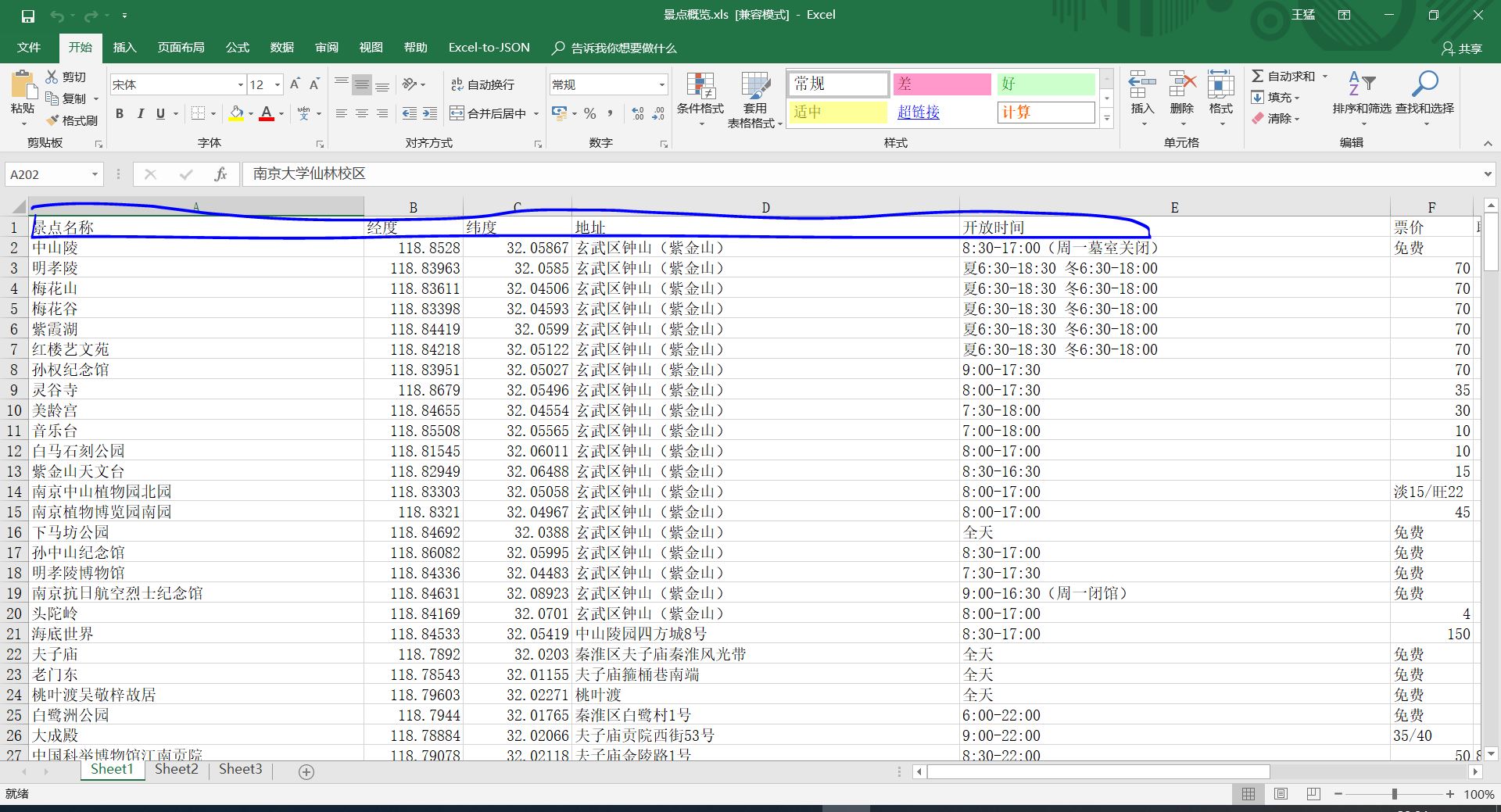Switch to Sheet2 worksheet tab

(177, 769)
